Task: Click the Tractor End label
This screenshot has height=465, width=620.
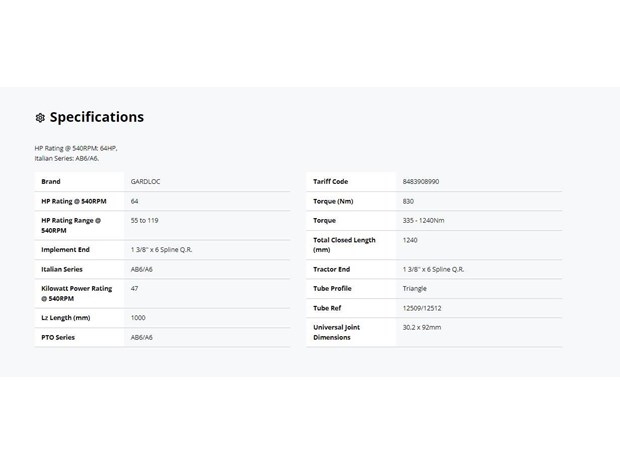Action: [x=331, y=269]
